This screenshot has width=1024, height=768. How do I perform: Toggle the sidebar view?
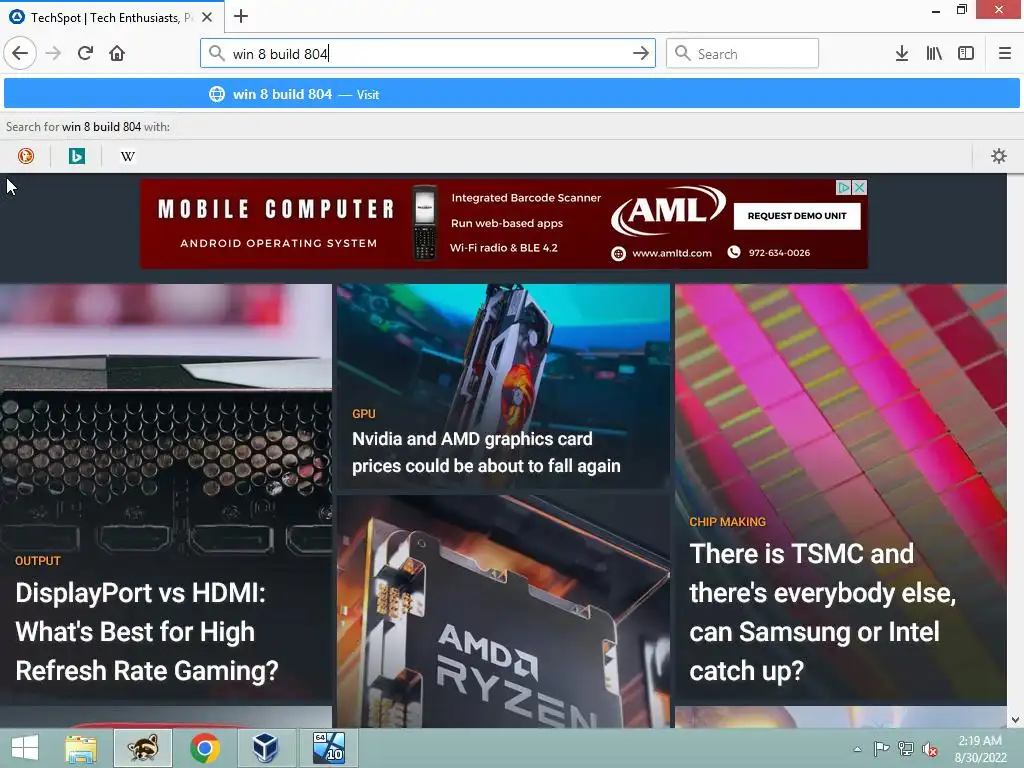(966, 53)
